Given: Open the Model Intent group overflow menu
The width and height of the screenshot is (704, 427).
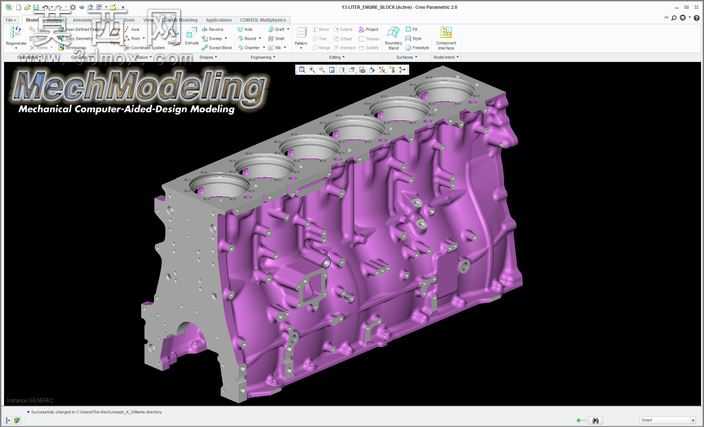Looking at the screenshot, I should pyautogui.click(x=446, y=57).
